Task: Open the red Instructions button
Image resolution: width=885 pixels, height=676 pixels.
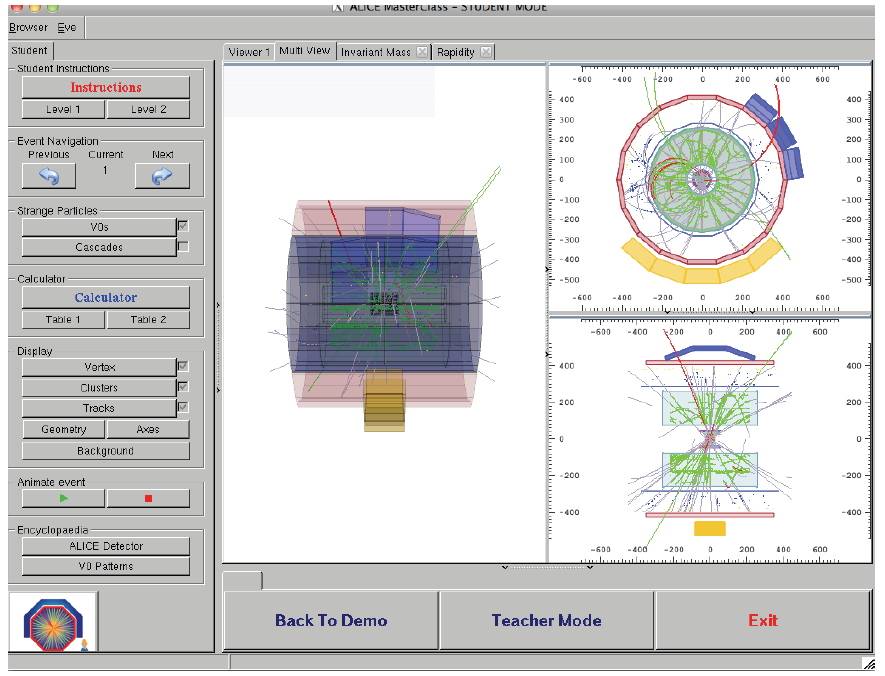Action: click(x=106, y=88)
